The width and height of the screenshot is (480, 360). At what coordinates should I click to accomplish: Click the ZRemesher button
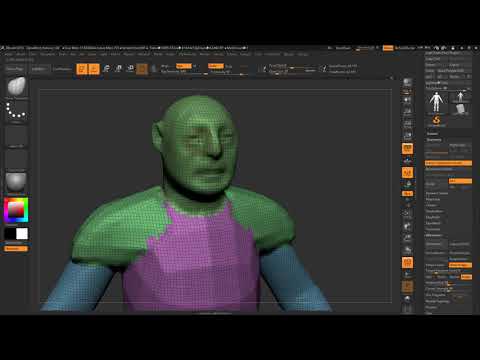(x=437, y=244)
